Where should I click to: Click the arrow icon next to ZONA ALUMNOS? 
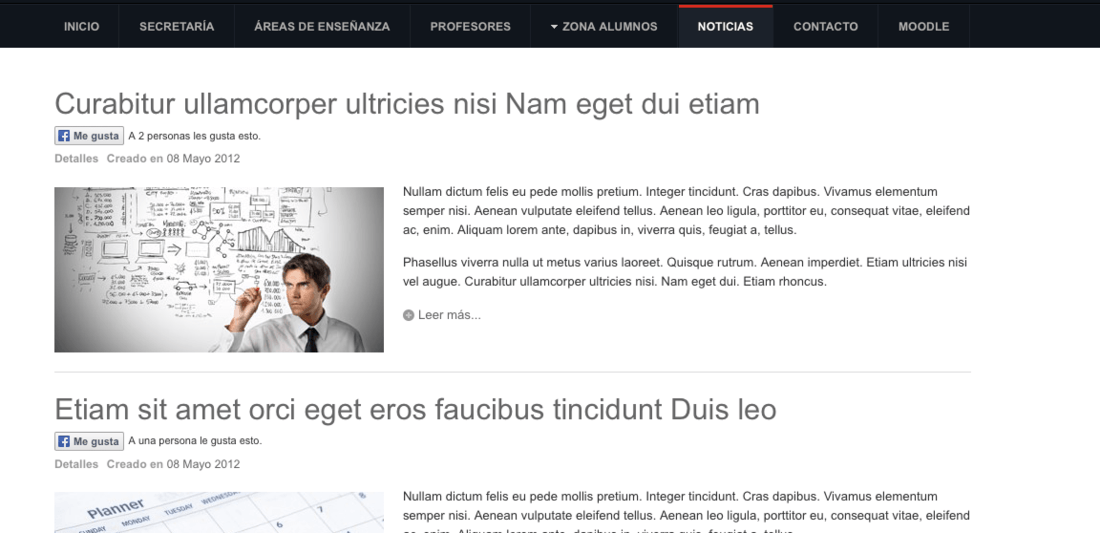click(554, 27)
